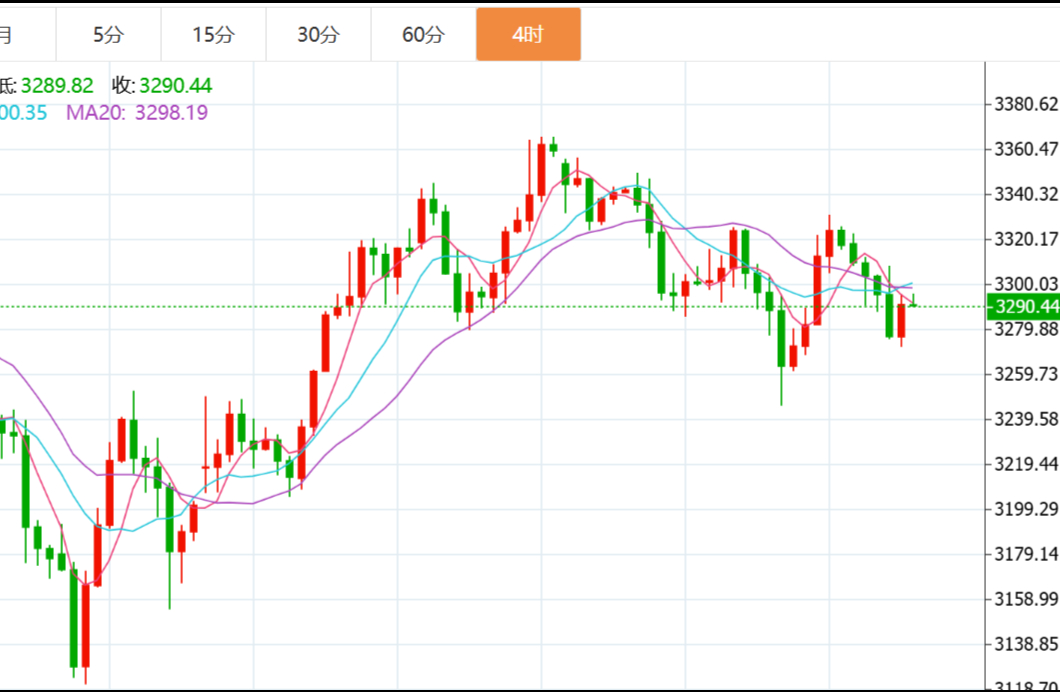The image size is (1060, 692).
Task: Click the closing price value after 收
Action: [175, 87]
